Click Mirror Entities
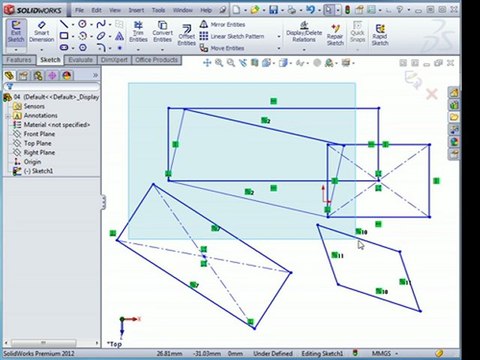This screenshot has width=480, height=360. coord(222,24)
